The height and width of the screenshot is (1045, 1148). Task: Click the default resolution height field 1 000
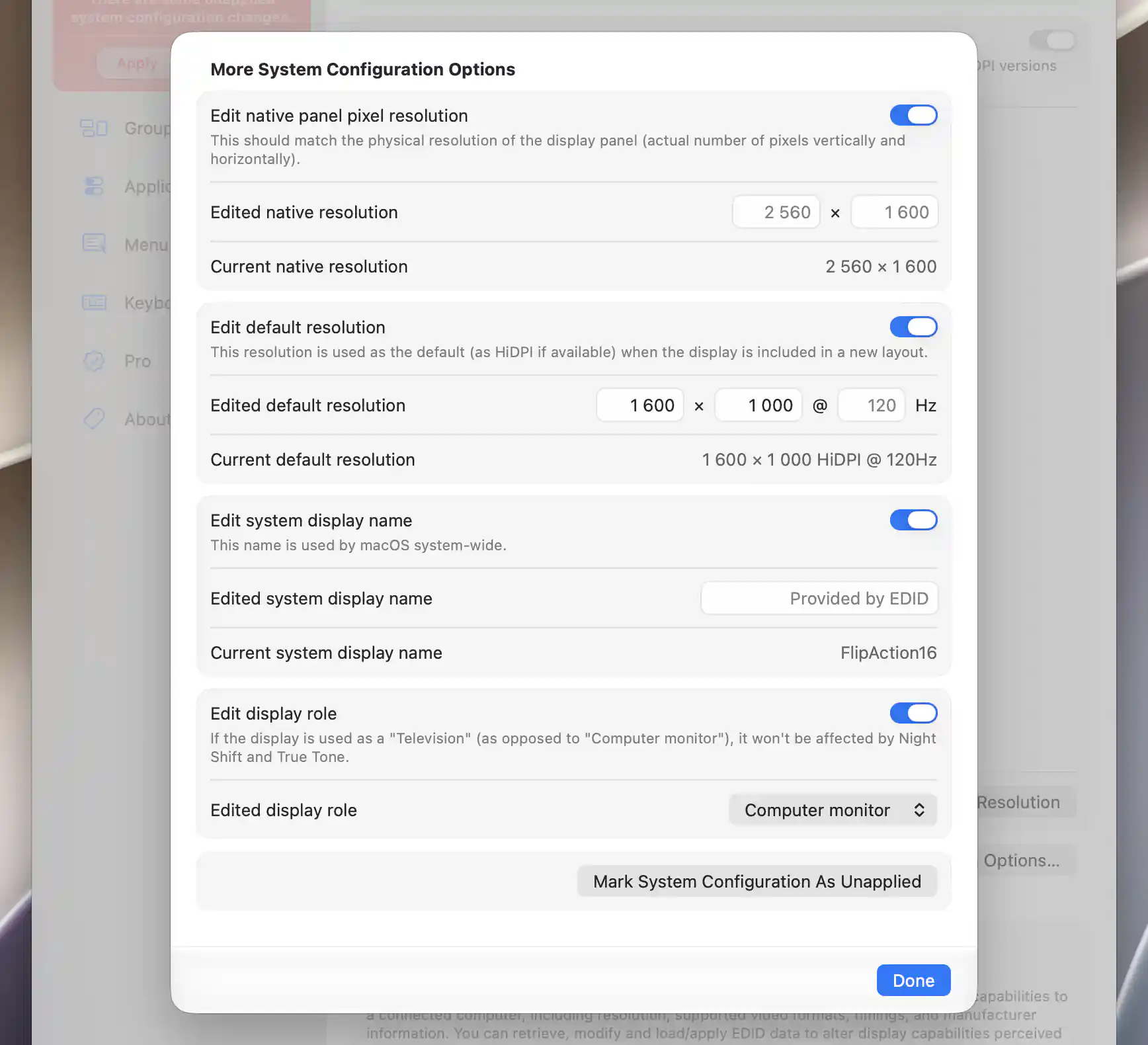[x=758, y=405]
